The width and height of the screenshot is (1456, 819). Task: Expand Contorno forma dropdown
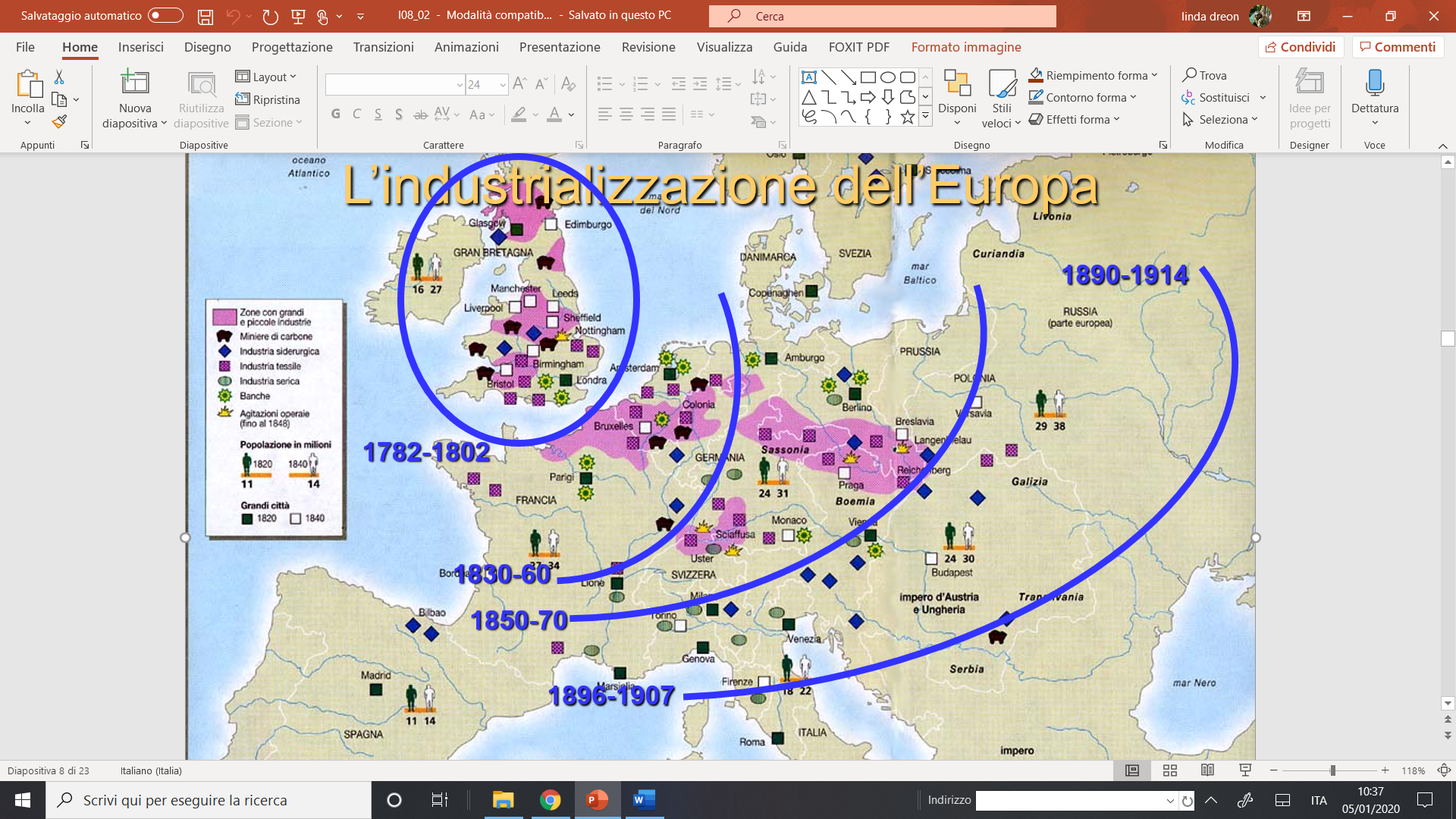tap(1133, 97)
